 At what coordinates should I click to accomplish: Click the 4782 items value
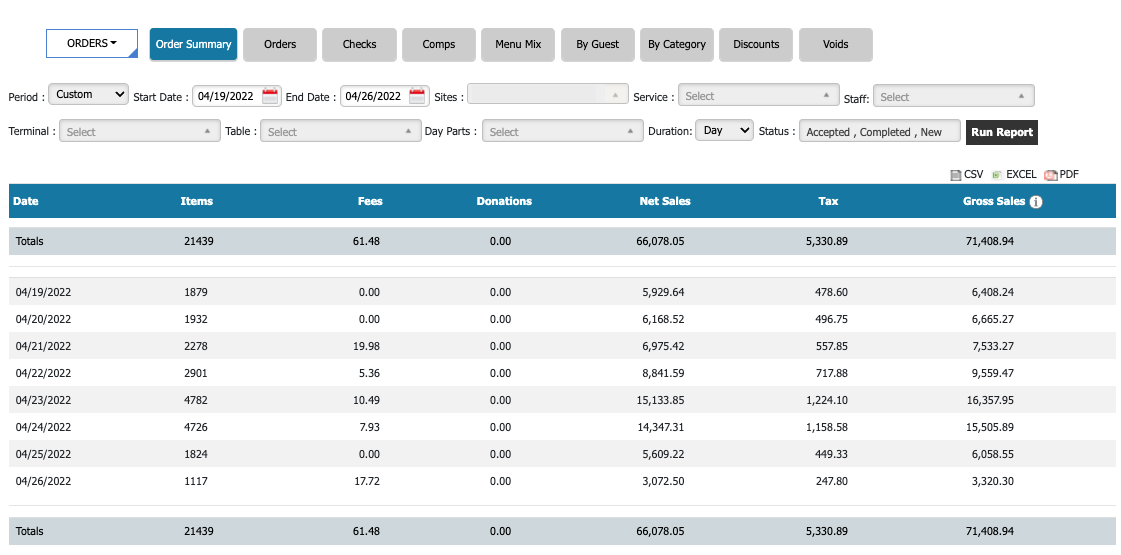pos(196,401)
